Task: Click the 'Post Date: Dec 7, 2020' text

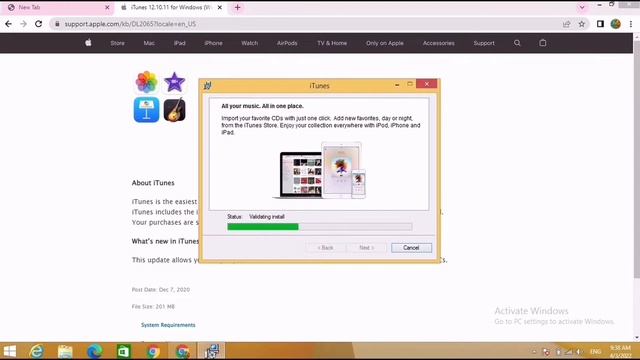Action: click(161, 289)
